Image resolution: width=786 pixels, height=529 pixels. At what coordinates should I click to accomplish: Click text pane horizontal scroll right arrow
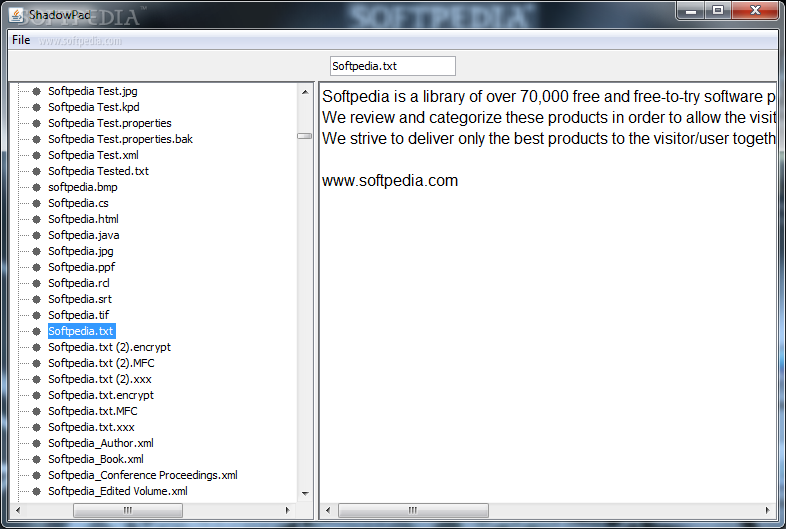pos(767,510)
